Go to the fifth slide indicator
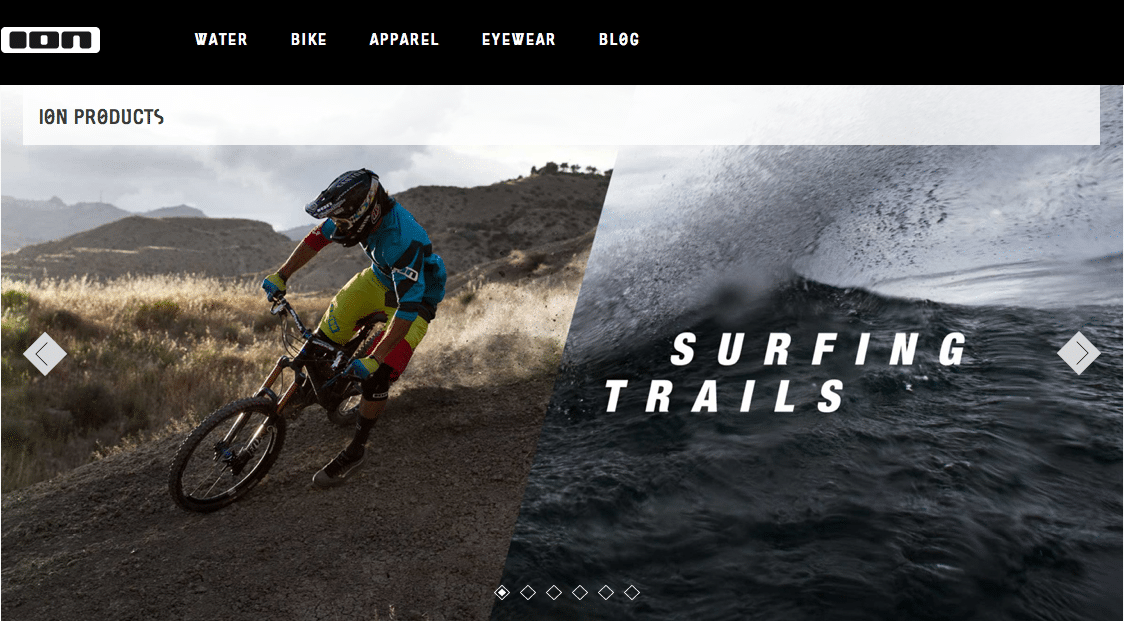The height and width of the screenshot is (621, 1124). click(606, 592)
